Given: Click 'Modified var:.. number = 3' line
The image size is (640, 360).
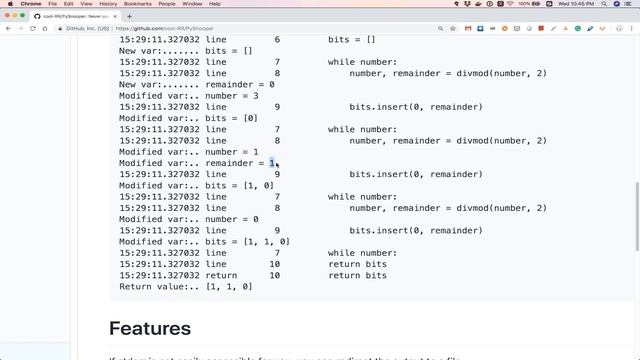Looking at the screenshot, I should (189, 96).
